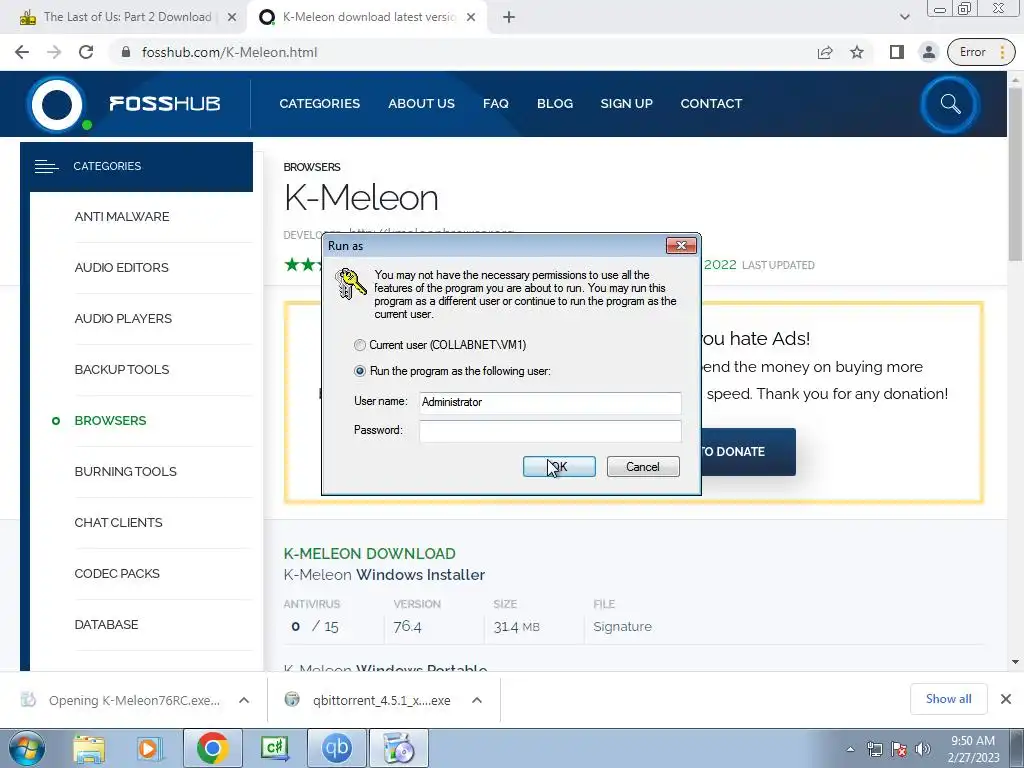This screenshot has height=768, width=1024.
Task: Open ABOUT US in the navigation
Action: pyautogui.click(x=421, y=103)
